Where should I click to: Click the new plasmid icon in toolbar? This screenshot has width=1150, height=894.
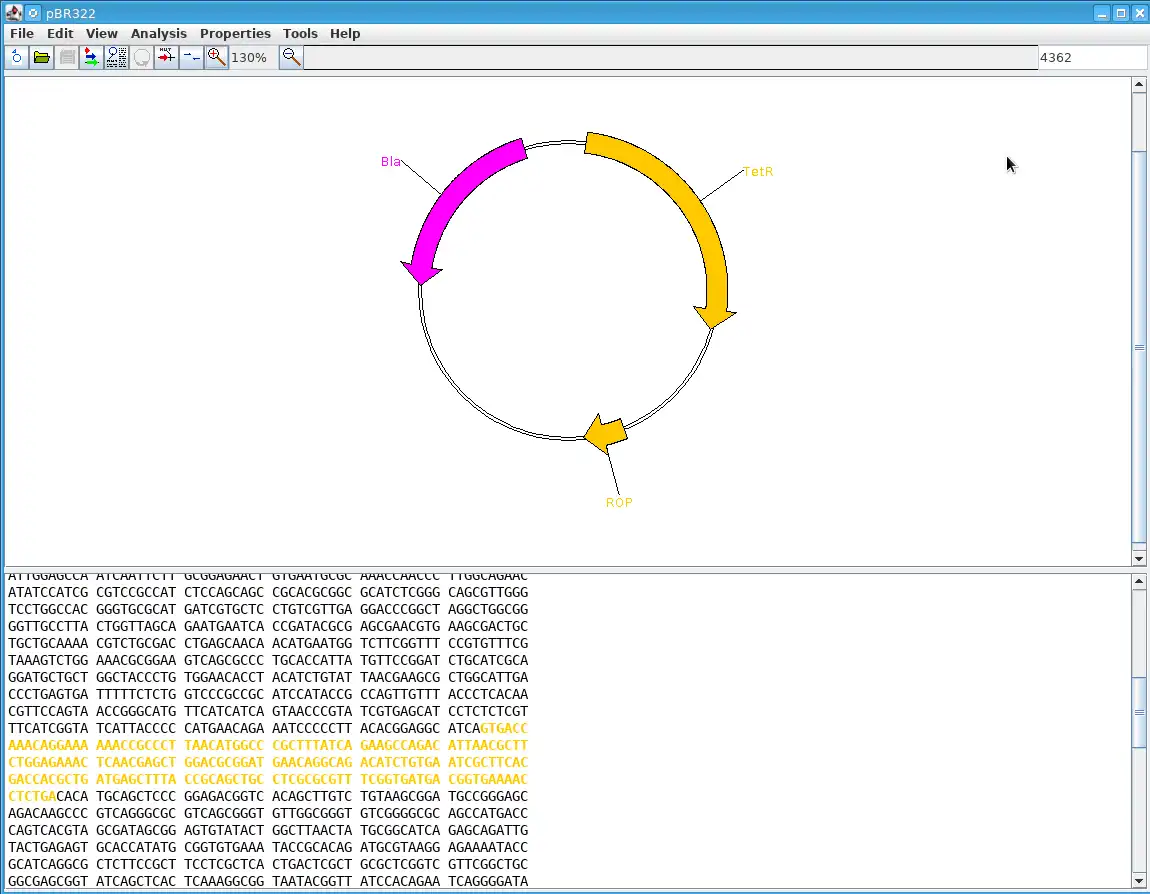tap(17, 57)
